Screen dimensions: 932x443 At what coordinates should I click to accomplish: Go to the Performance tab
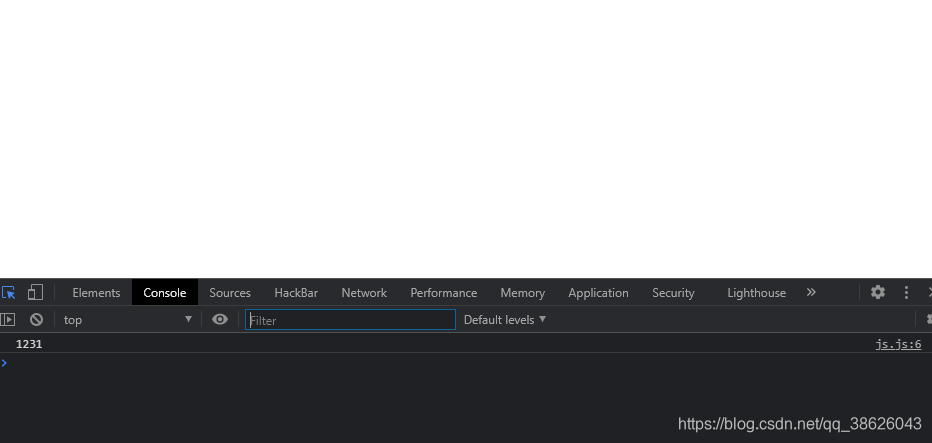pyautogui.click(x=443, y=293)
